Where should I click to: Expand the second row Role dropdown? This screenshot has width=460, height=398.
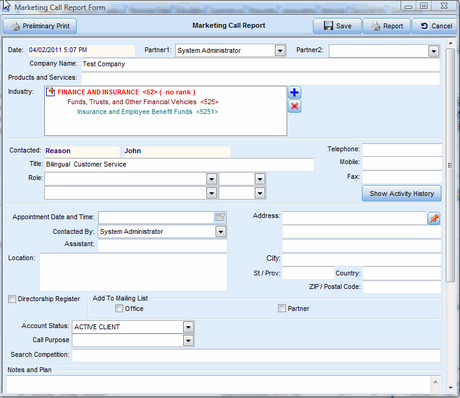click(x=211, y=193)
